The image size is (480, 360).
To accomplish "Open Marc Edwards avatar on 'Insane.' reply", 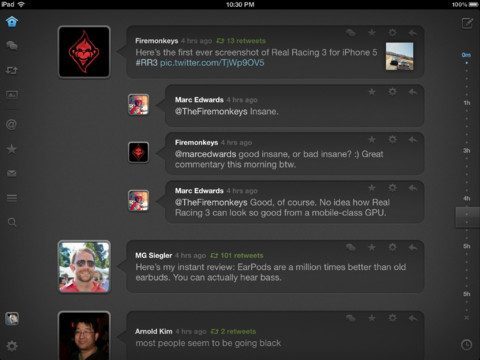I will tap(138, 105).
